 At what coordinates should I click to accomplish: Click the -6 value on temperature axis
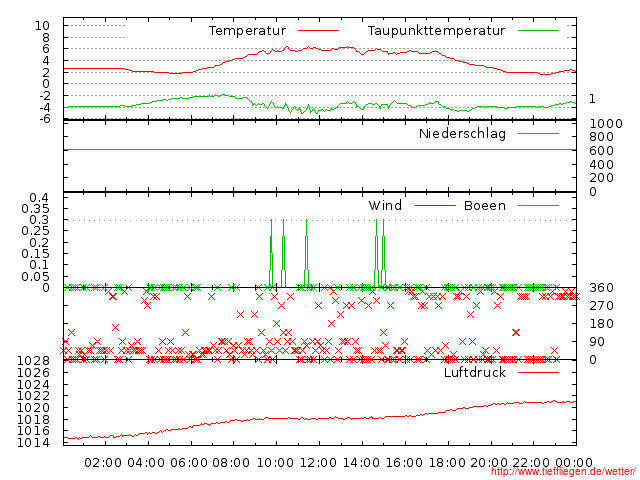[44, 119]
